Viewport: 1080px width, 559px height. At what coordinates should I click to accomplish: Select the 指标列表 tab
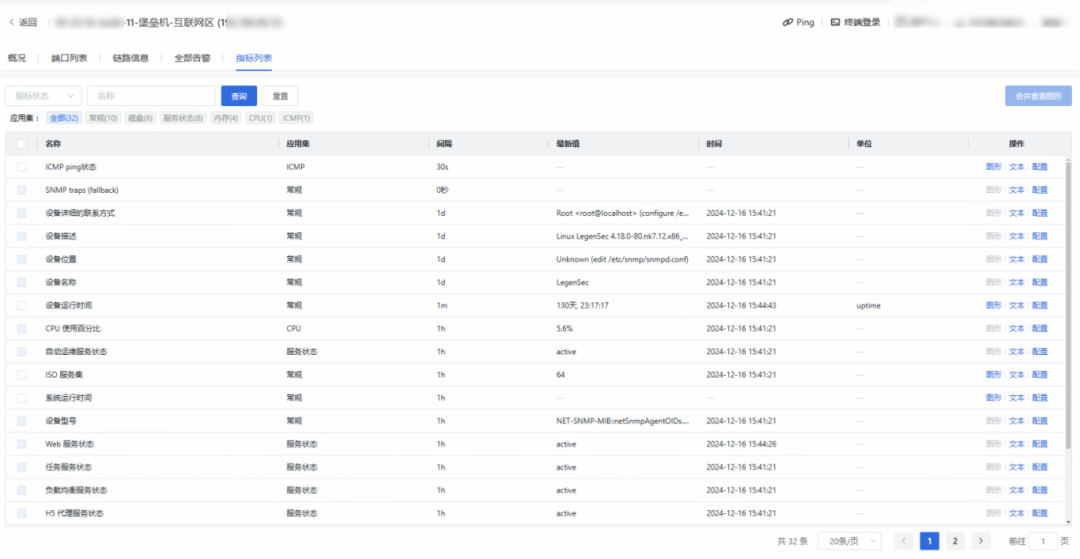253,59
